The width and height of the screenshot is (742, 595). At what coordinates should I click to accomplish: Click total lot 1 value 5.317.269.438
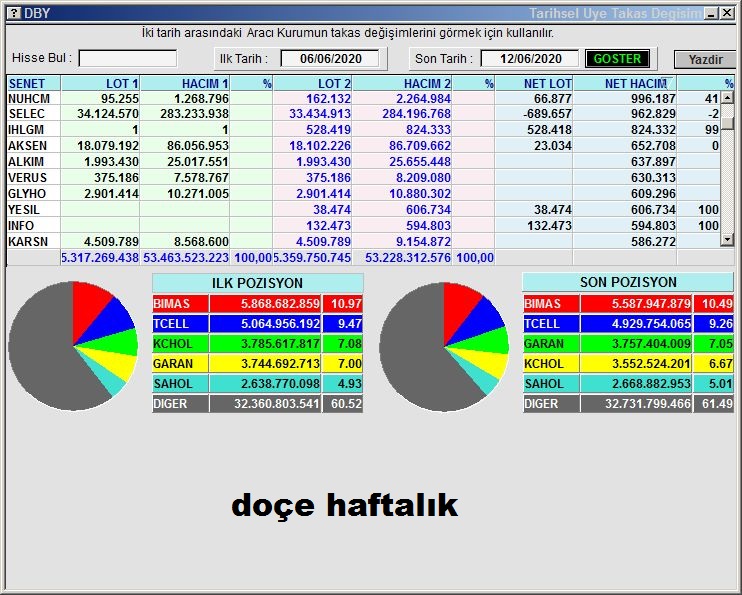tap(100, 258)
